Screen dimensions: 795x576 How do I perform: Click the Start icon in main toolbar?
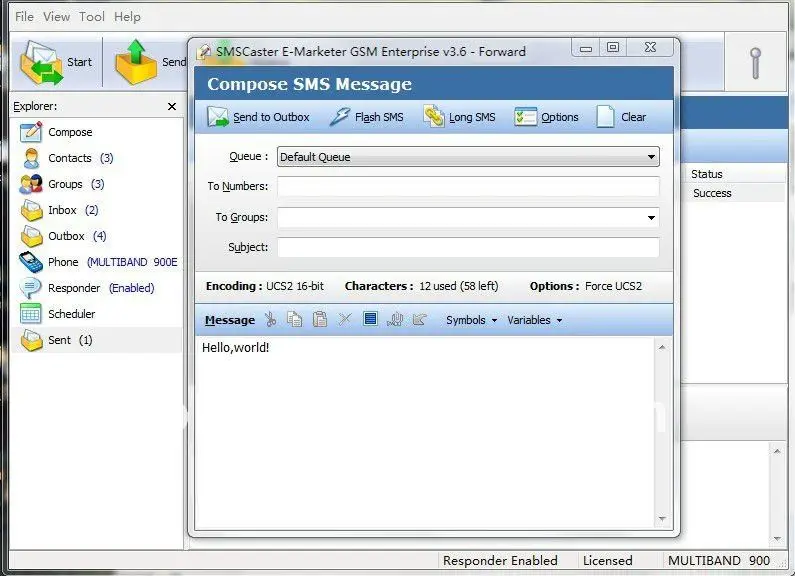(42, 63)
